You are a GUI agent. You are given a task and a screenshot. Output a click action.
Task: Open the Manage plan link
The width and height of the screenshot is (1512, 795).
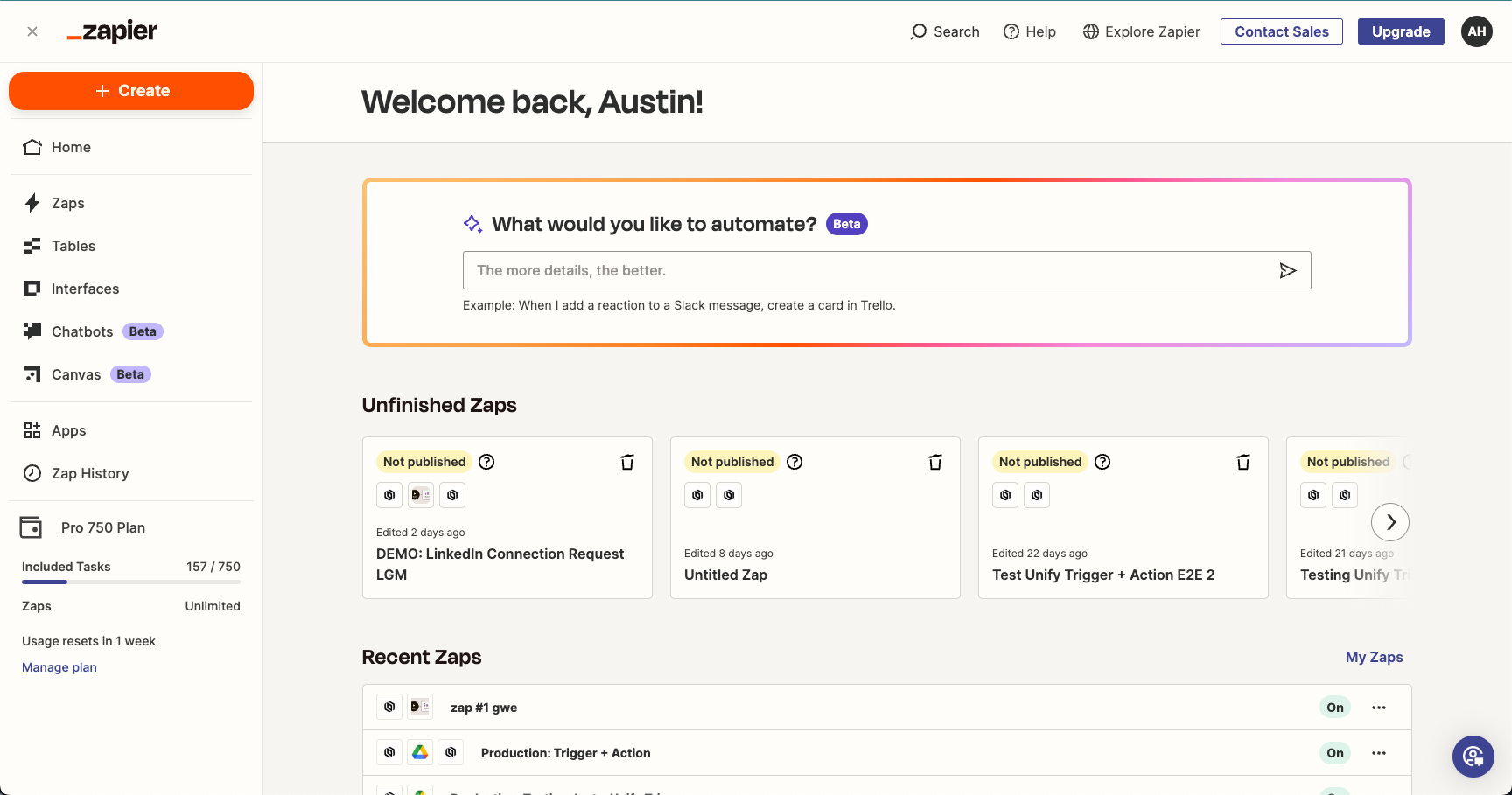[59, 666]
